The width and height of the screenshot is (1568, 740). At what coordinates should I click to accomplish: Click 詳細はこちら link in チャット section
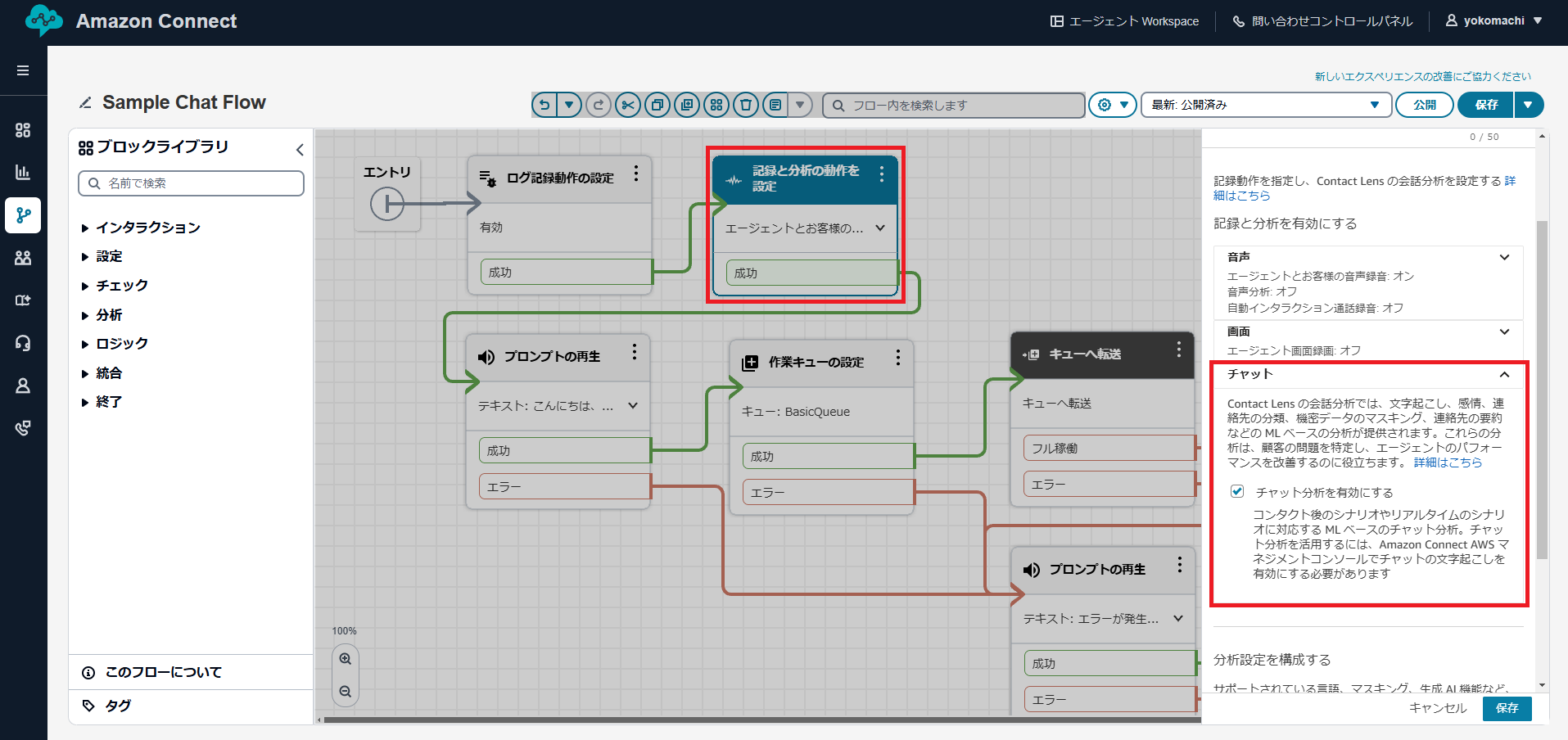click(1448, 463)
